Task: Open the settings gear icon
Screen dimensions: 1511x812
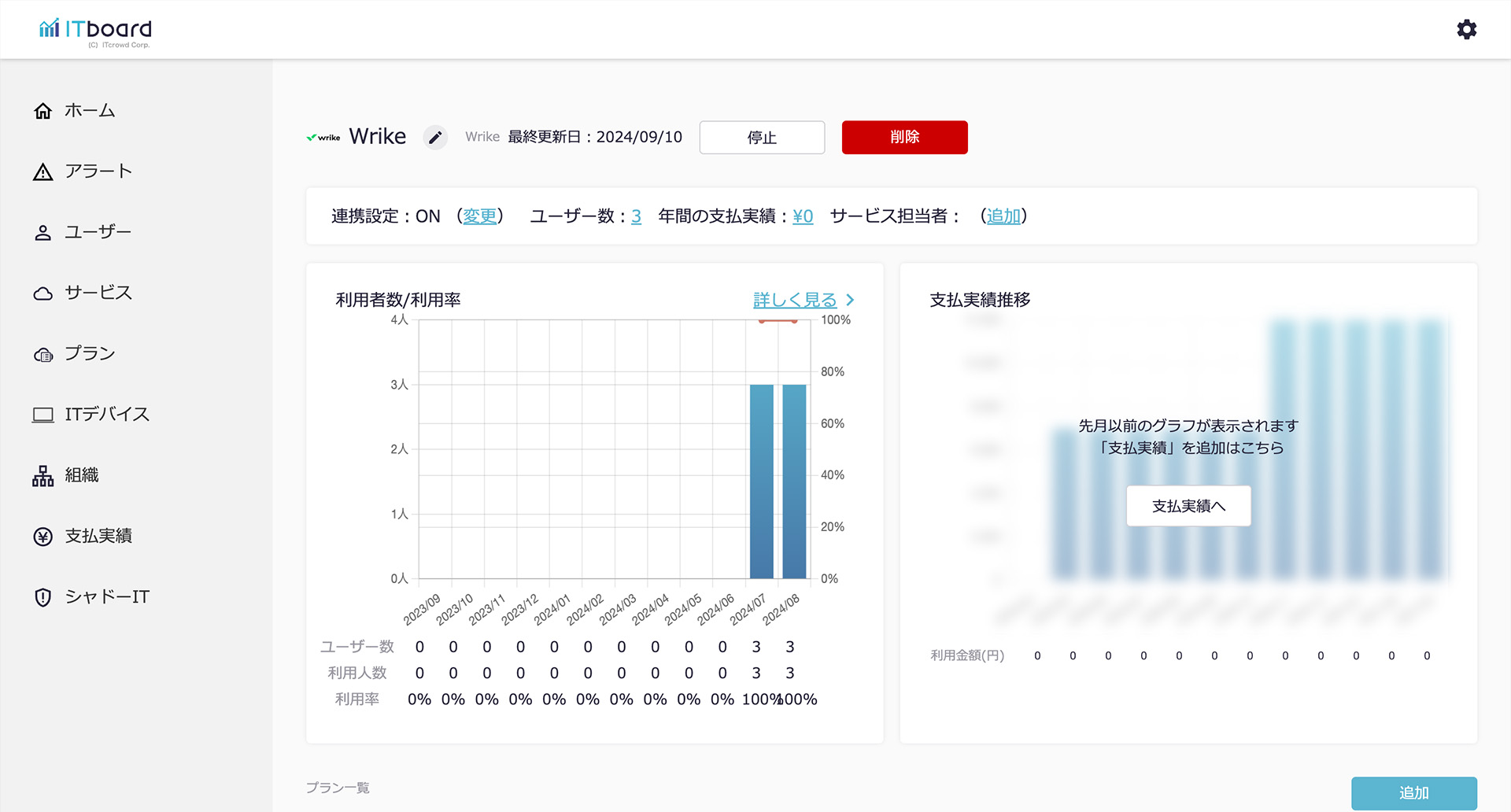Action: click(x=1466, y=30)
